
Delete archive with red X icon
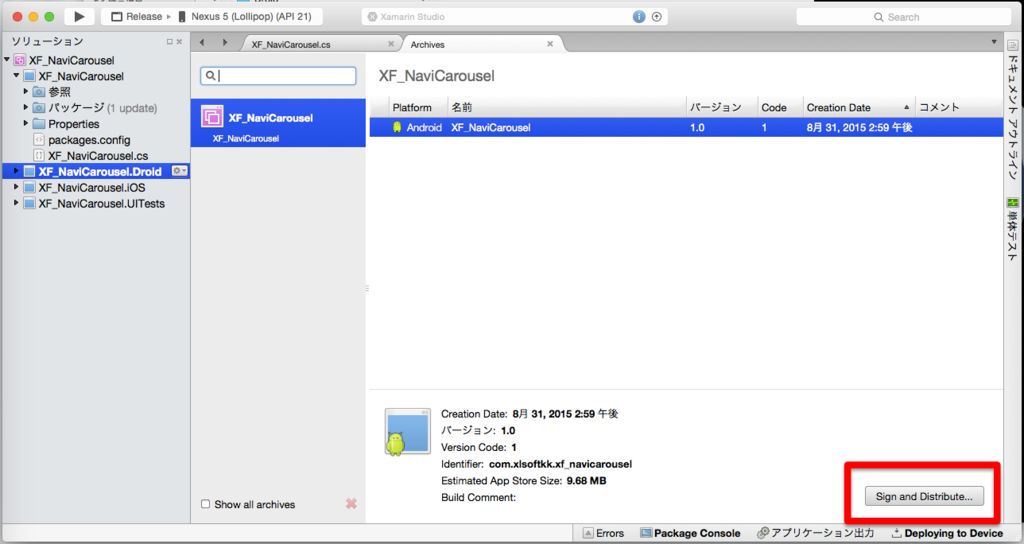coord(351,504)
